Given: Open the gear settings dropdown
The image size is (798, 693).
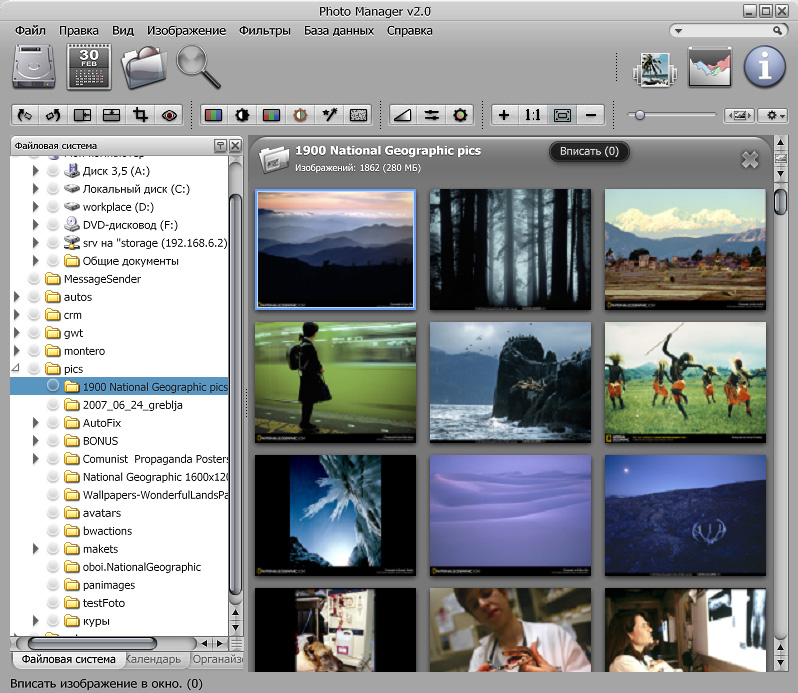Looking at the screenshot, I should pos(772,115).
